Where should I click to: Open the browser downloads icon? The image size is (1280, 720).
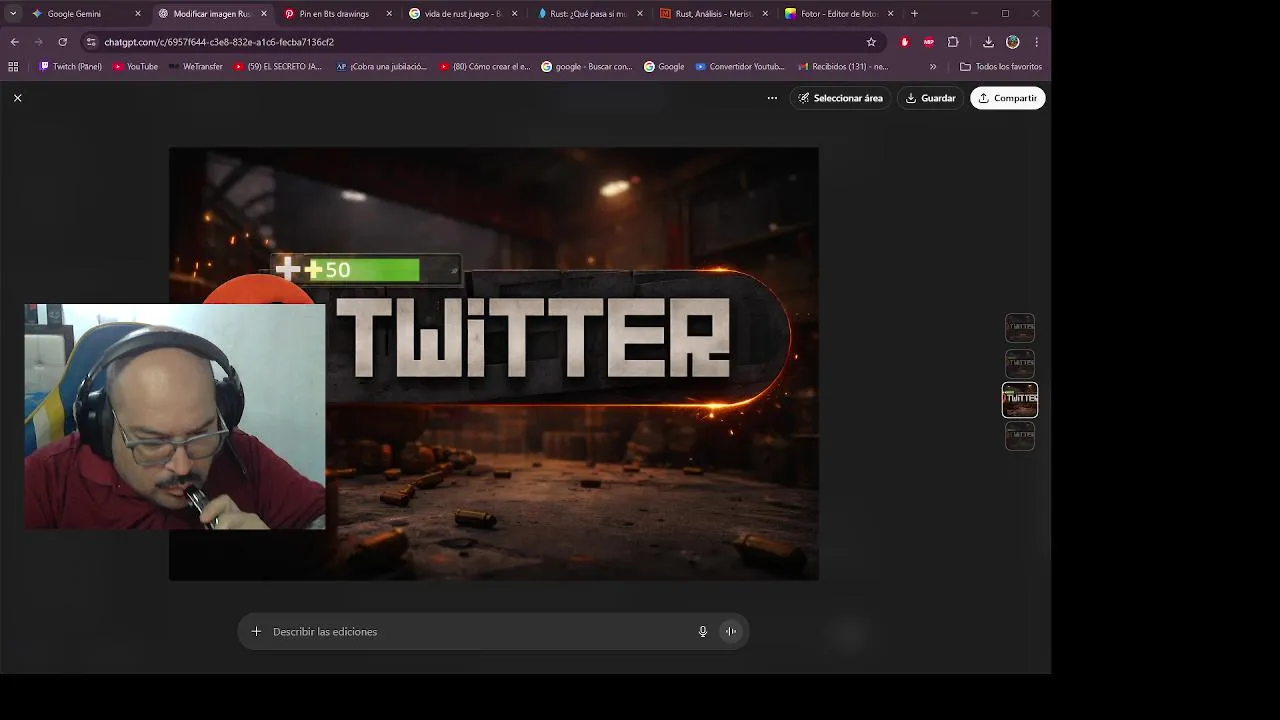point(988,42)
